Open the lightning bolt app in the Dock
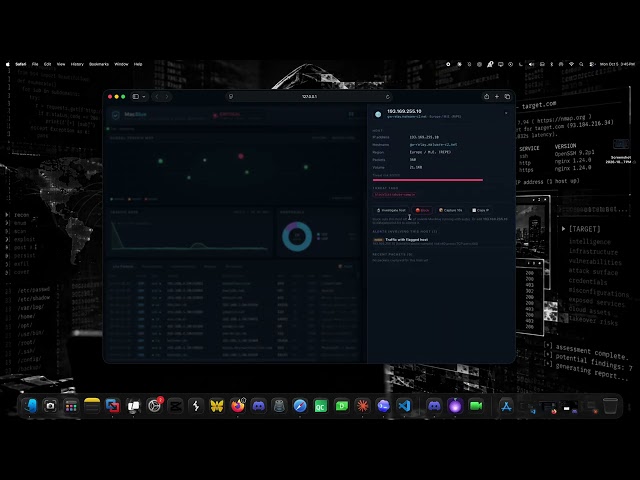 (x=196, y=406)
